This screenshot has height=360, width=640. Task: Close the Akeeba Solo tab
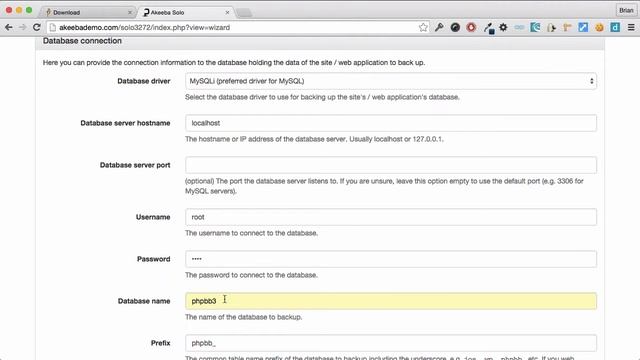click(227, 13)
